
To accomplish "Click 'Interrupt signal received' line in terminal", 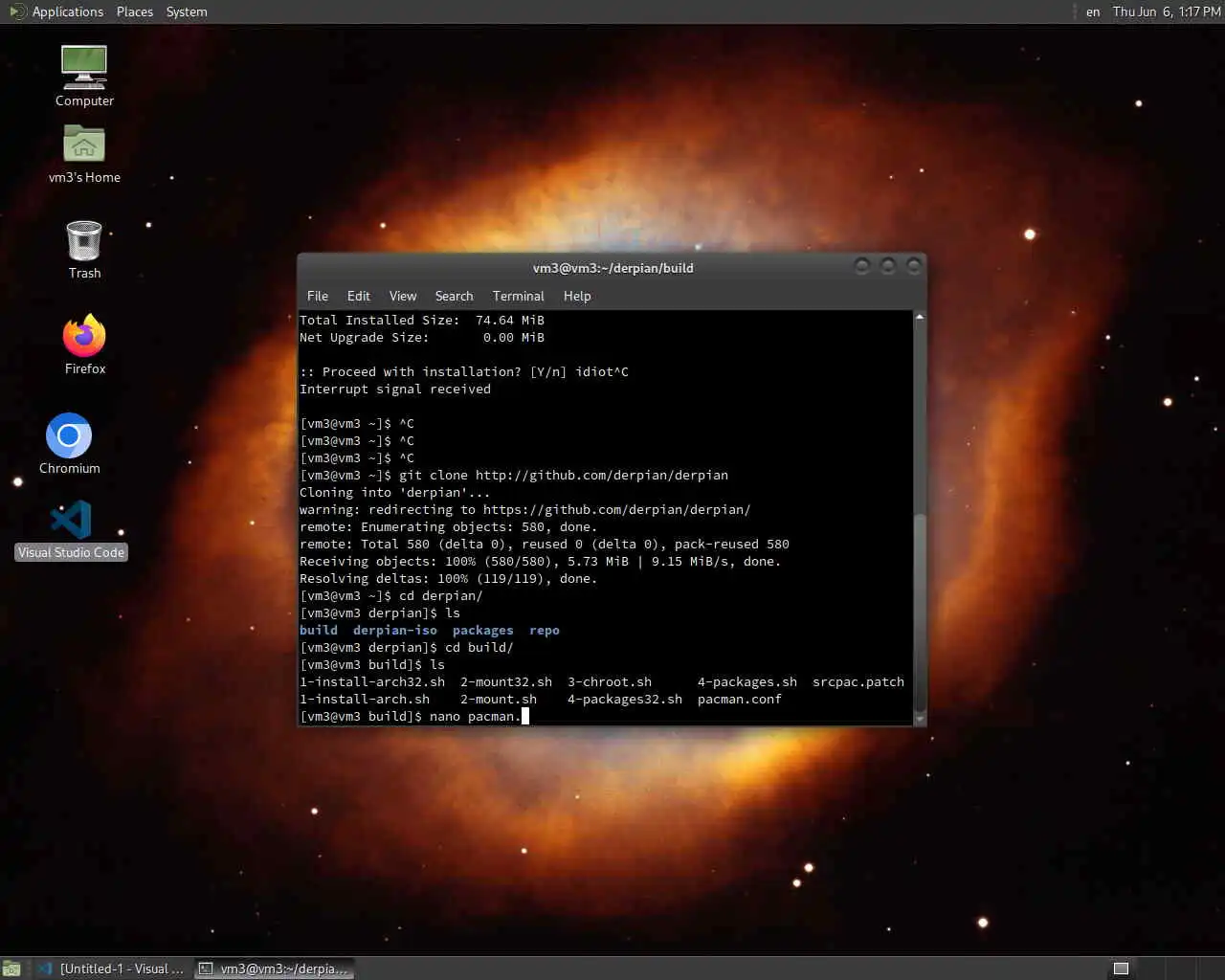I will [395, 390].
